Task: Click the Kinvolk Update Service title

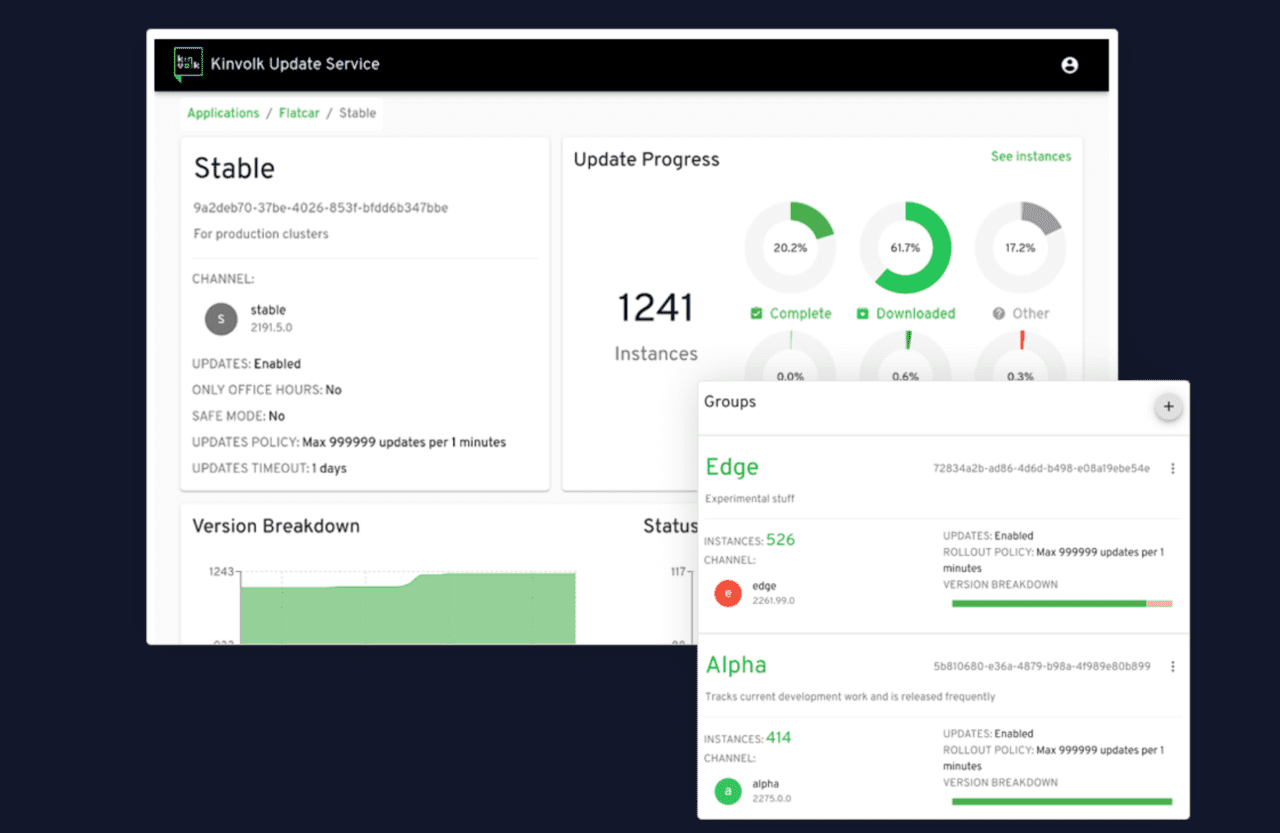Action: 295,64
